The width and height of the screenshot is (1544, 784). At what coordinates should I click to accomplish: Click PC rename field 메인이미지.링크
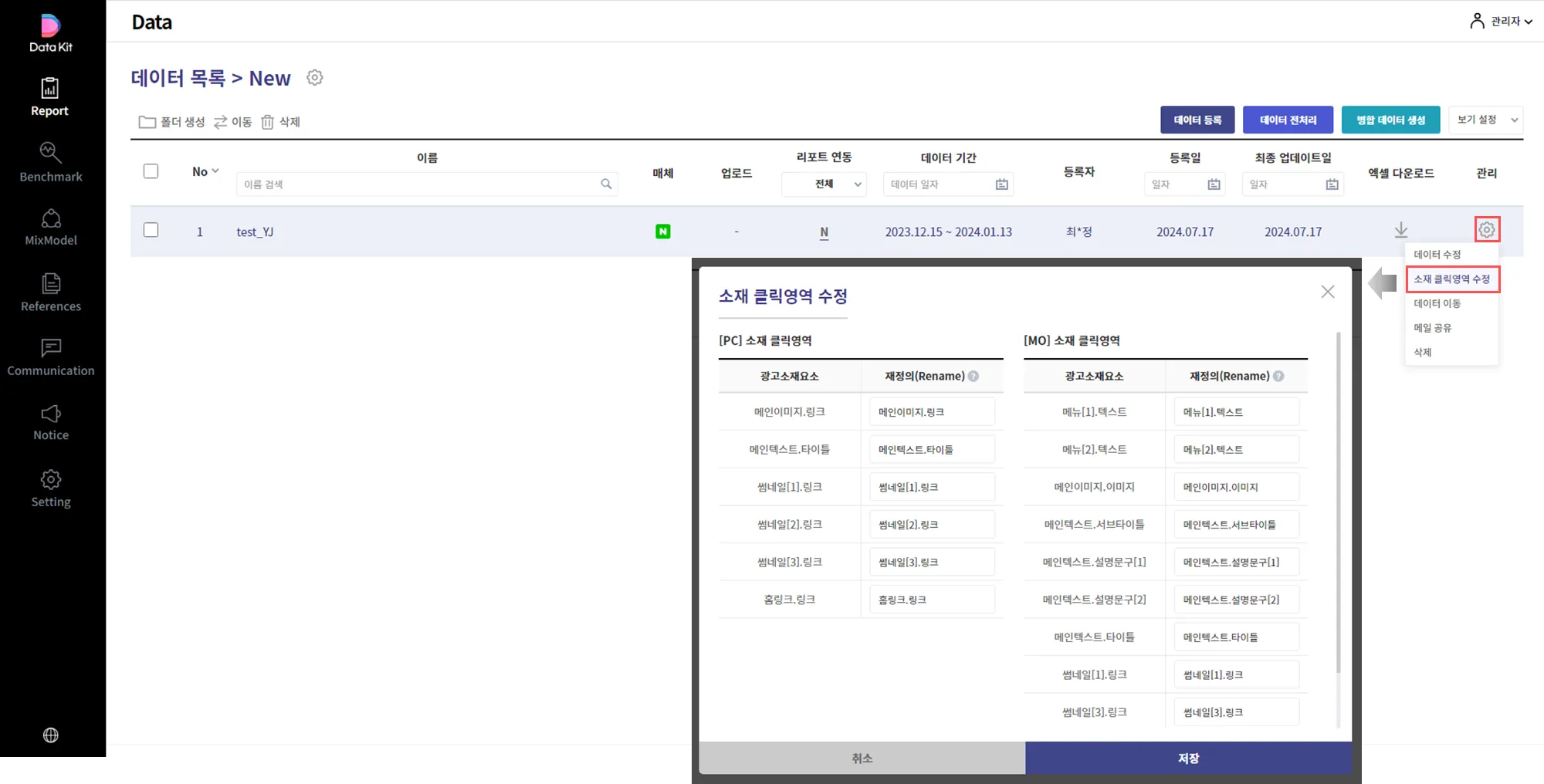coord(932,412)
